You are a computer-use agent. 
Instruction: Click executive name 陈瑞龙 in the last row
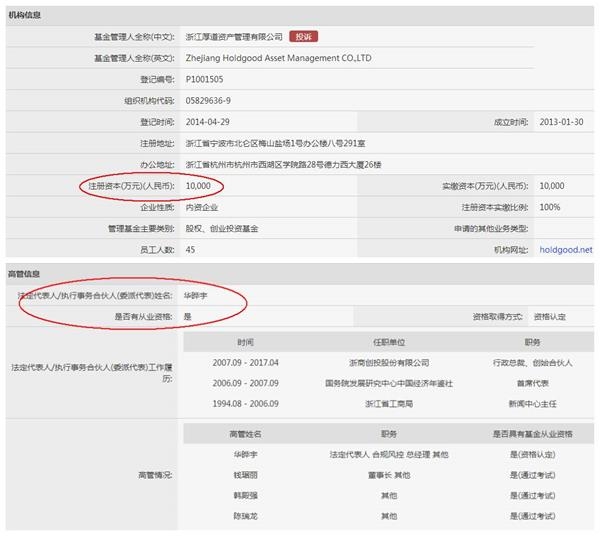pos(245,518)
